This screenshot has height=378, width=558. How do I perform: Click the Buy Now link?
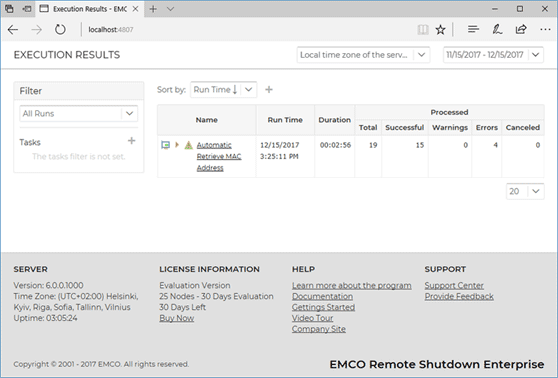pos(177,318)
